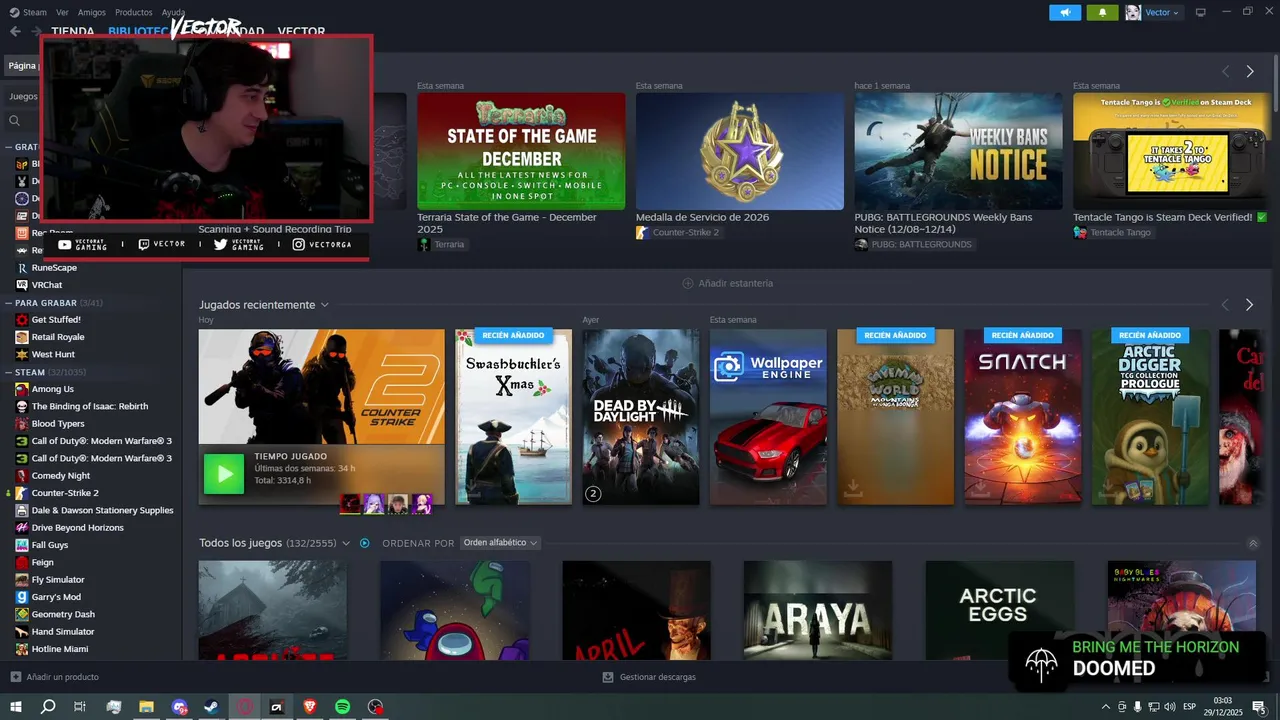
Task: Select Among Us in library list
Action: [x=53, y=389]
